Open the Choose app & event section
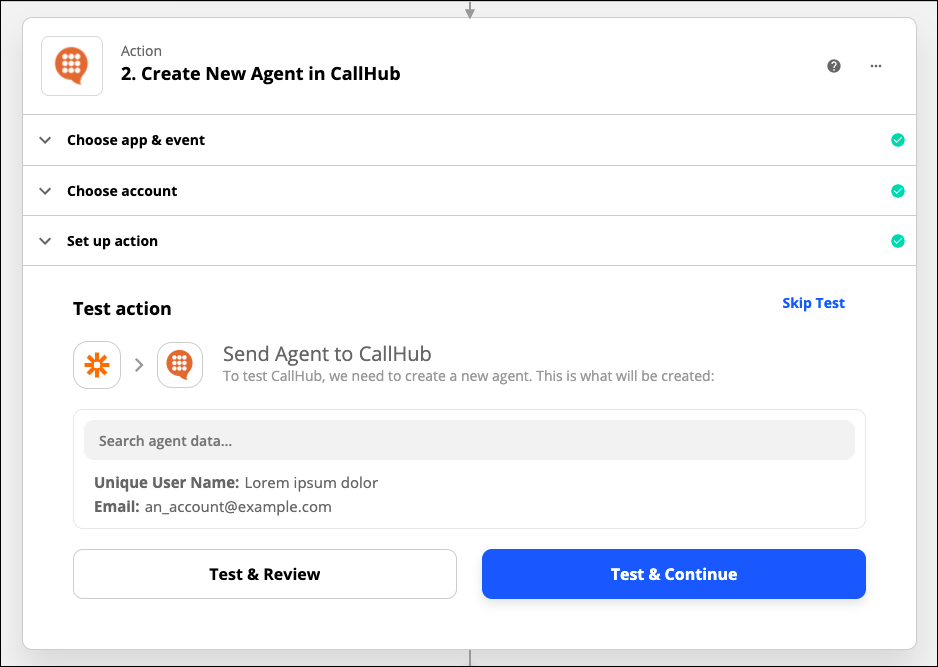 coord(469,140)
